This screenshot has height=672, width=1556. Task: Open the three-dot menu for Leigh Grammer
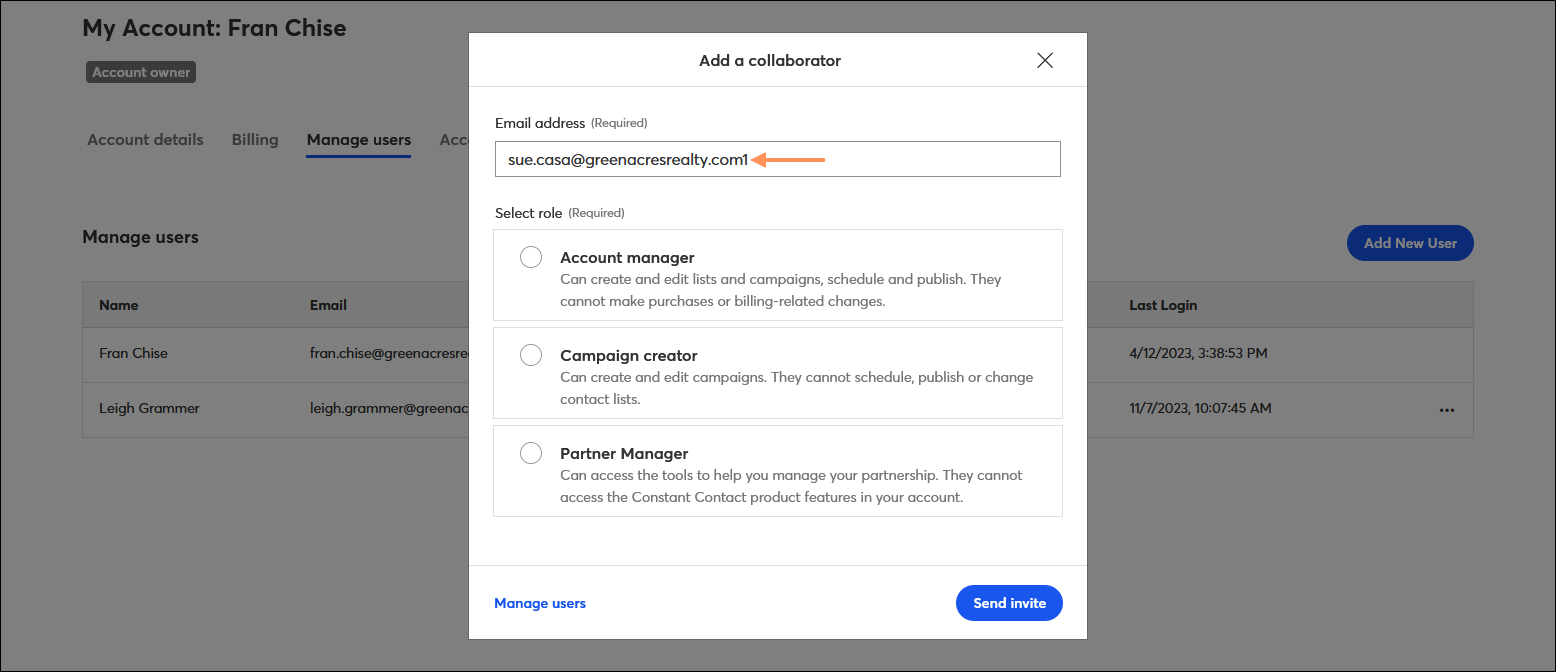click(x=1446, y=410)
